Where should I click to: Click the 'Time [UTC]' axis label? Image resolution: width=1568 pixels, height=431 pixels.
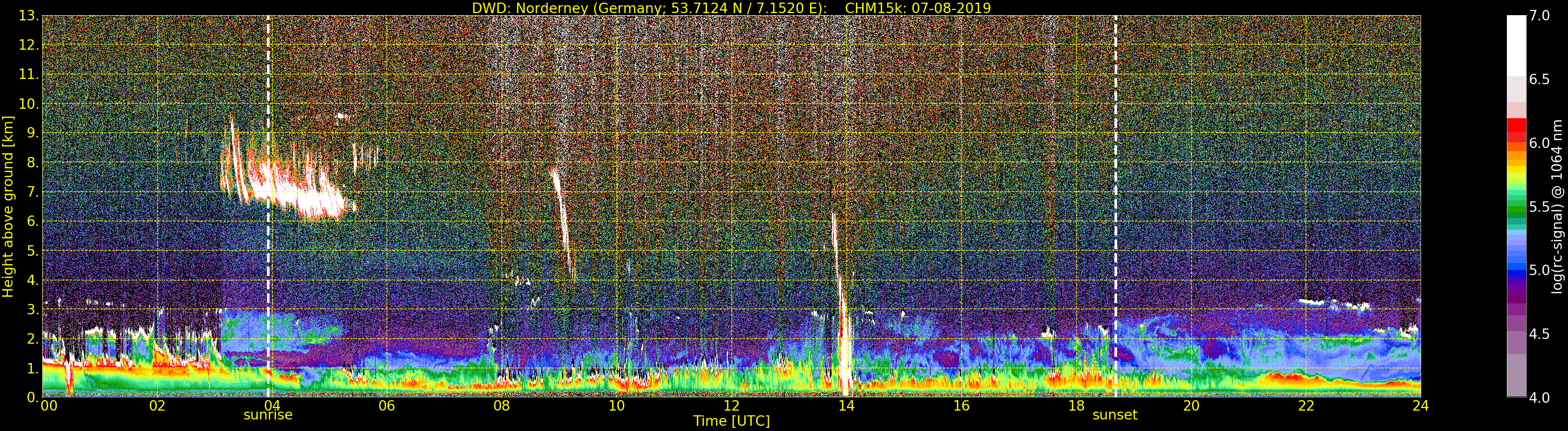[x=731, y=421]
